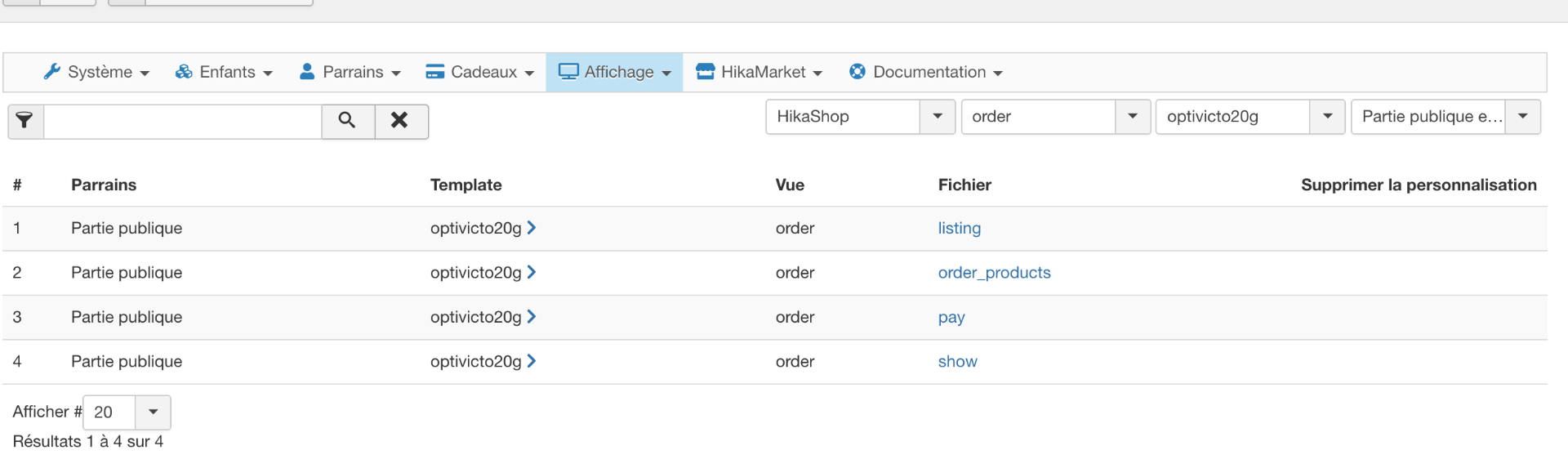The image size is (1568, 459).
Task: Clear the search with the X button
Action: [x=399, y=121]
